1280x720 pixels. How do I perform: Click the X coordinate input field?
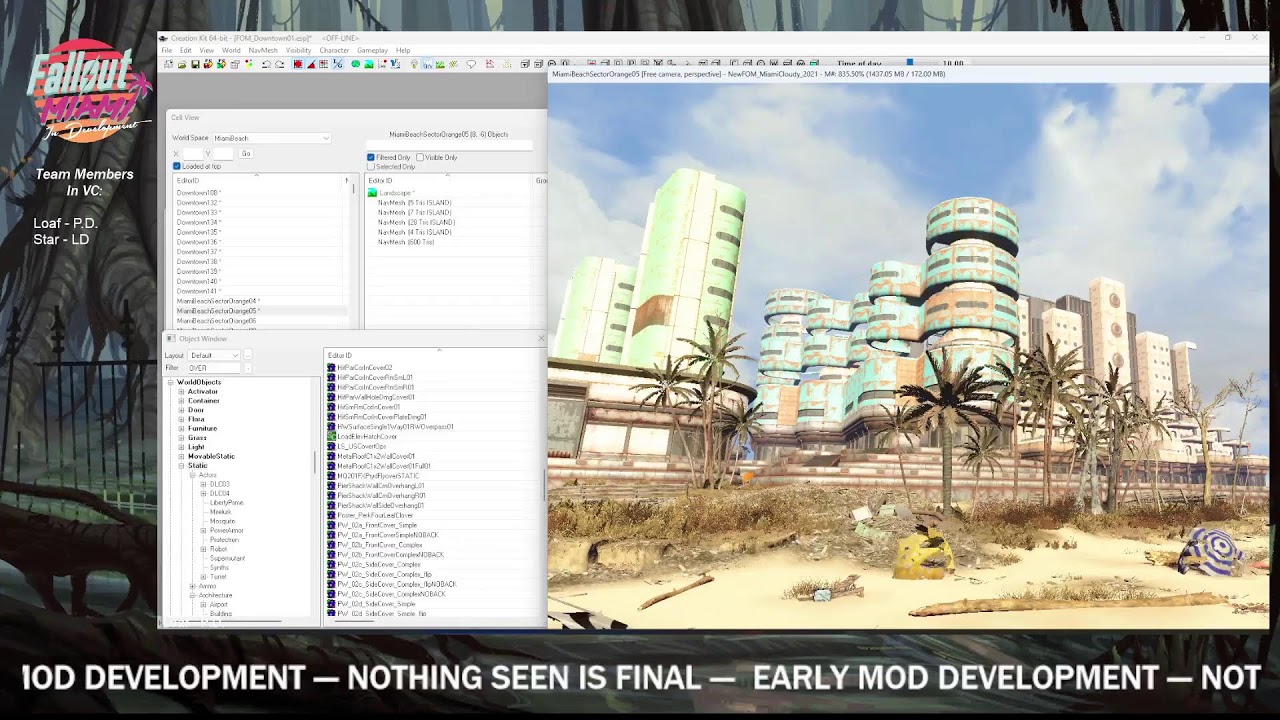tap(193, 153)
